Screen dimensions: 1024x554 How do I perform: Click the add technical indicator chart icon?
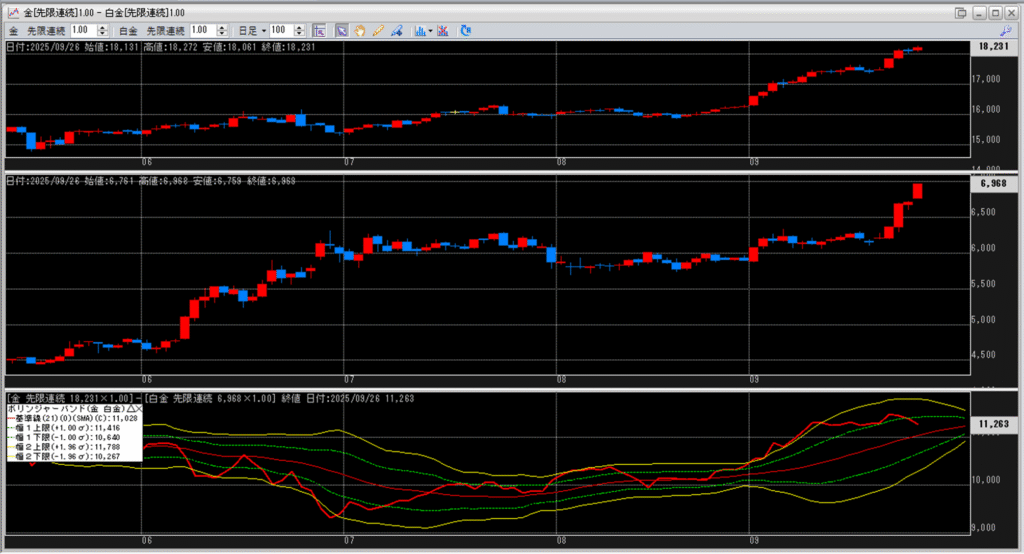[419, 31]
